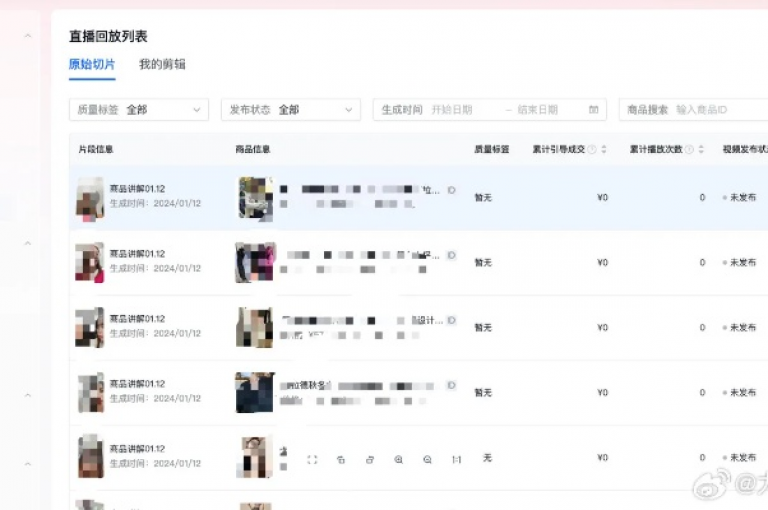Click the 商品信息 column header
Image resolution: width=768 pixels, height=510 pixels.
[253, 149]
